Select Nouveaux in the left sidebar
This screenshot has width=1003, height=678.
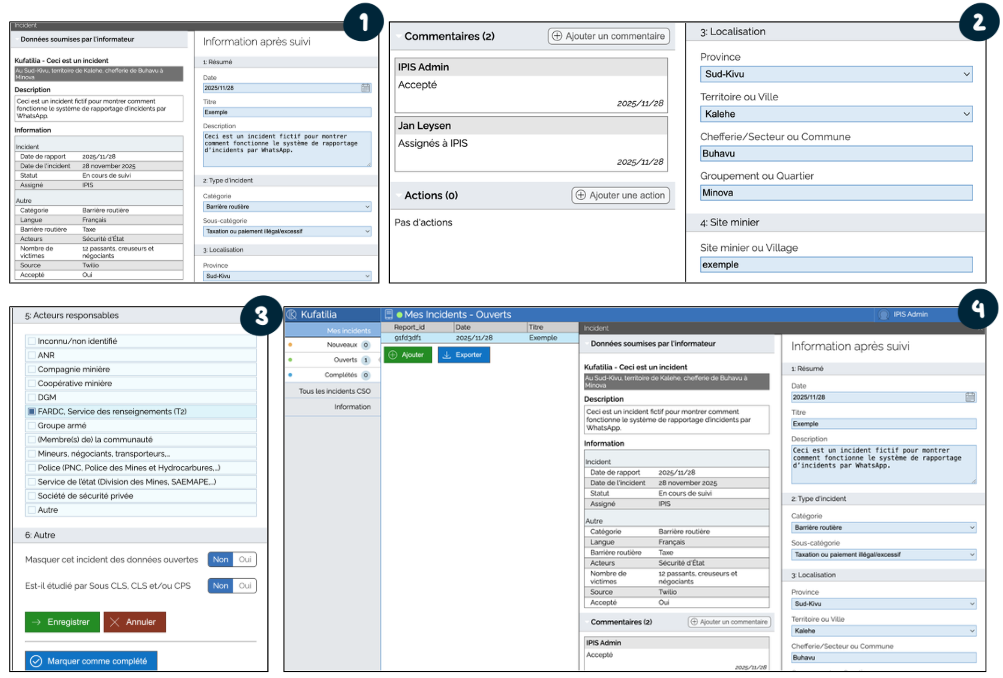(342, 345)
